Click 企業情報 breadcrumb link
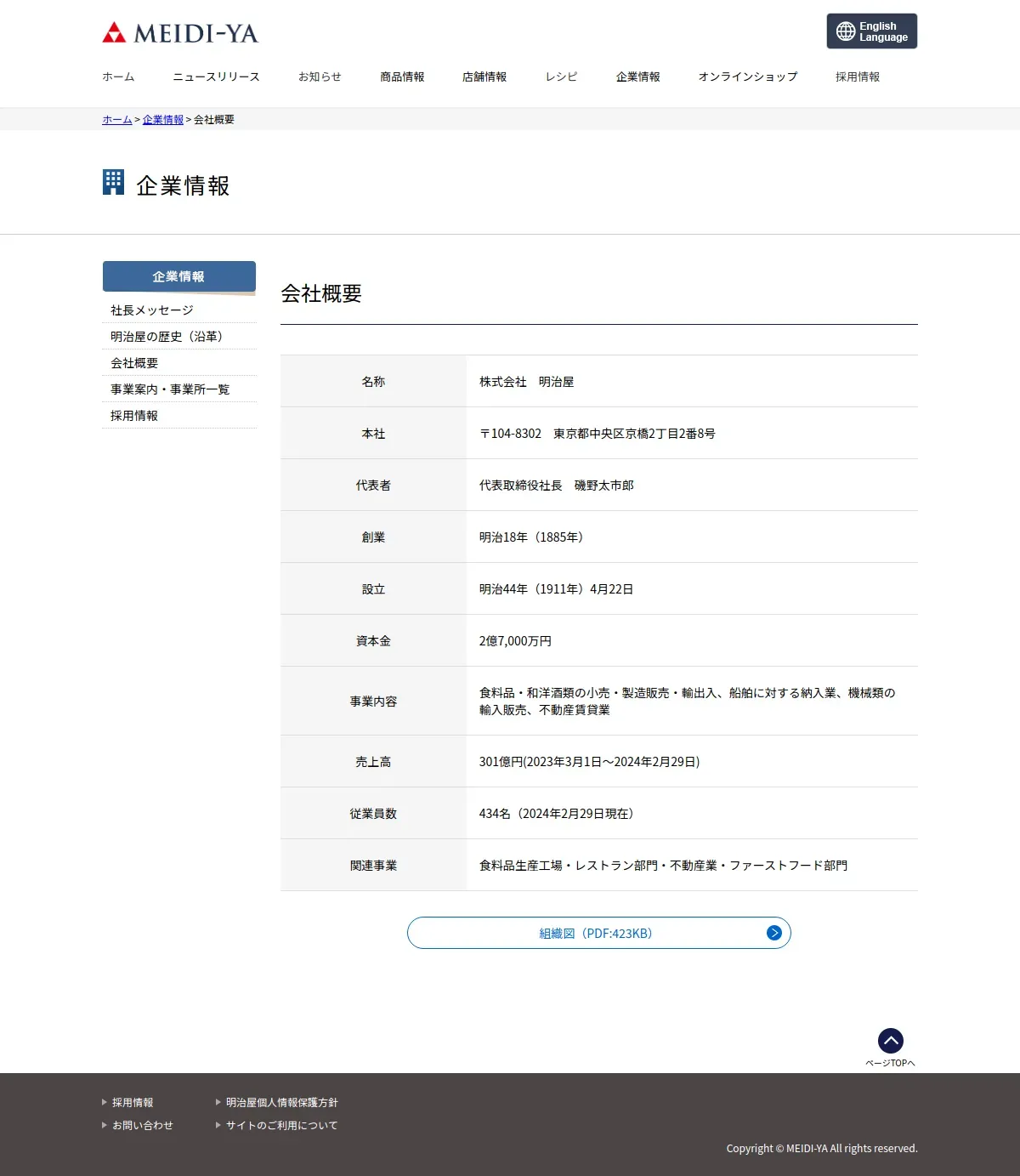This screenshot has width=1020, height=1176. pos(163,120)
